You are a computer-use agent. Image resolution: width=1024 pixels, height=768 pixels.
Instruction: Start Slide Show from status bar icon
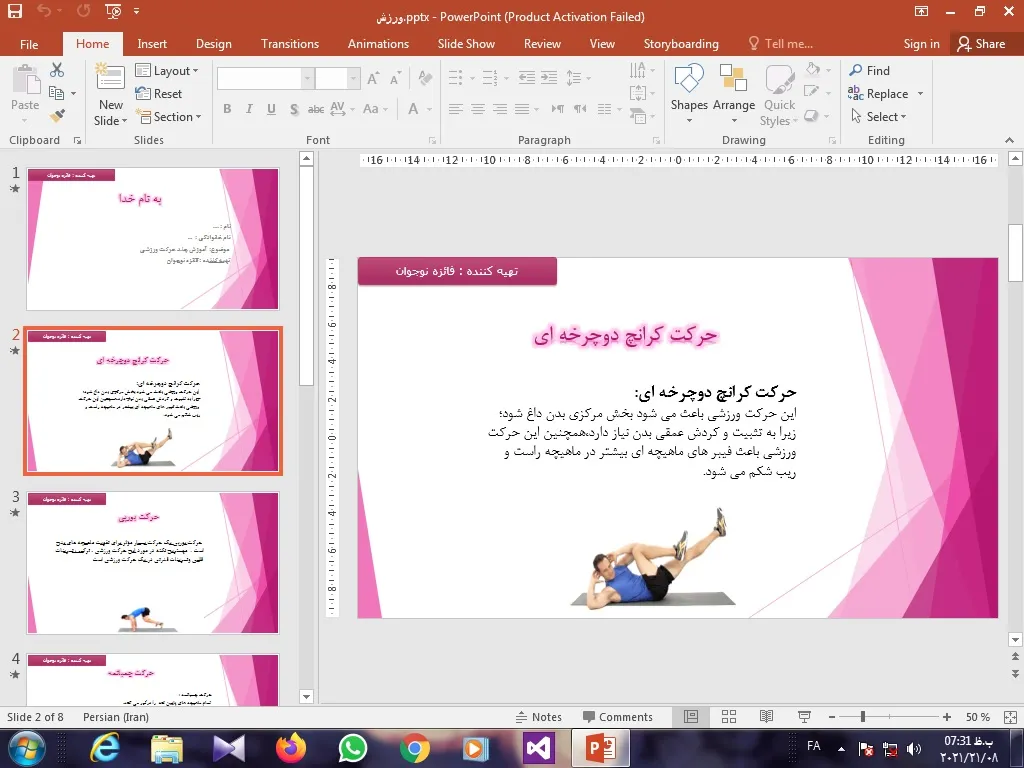click(804, 717)
